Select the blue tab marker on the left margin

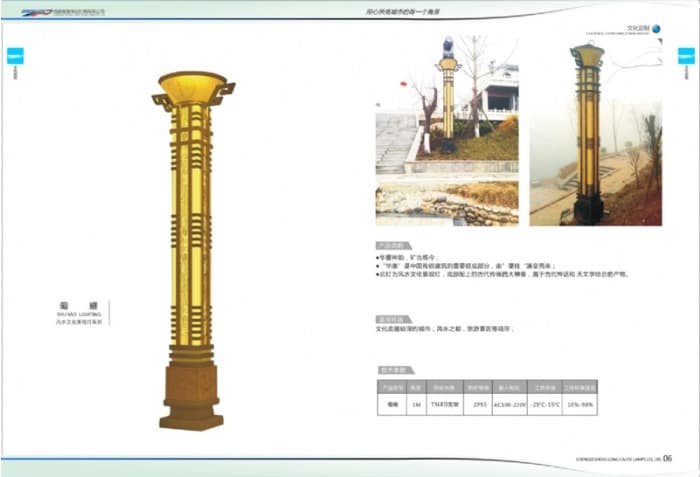point(15,56)
